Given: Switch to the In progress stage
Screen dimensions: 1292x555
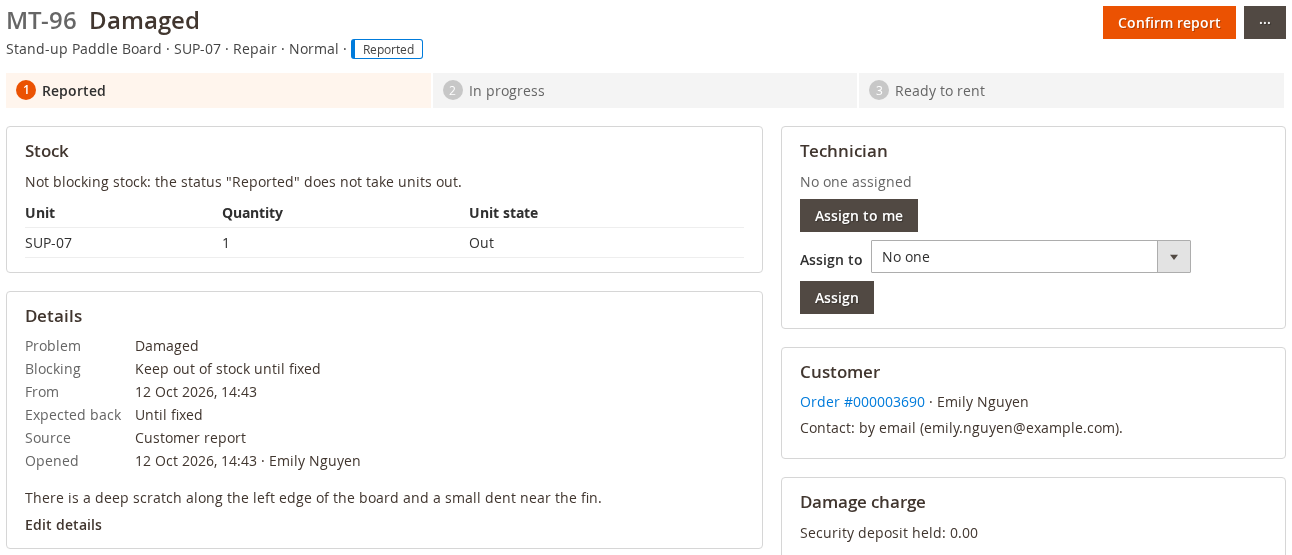Looking at the screenshot, I should pyautogui.click(x=645, y=90).
